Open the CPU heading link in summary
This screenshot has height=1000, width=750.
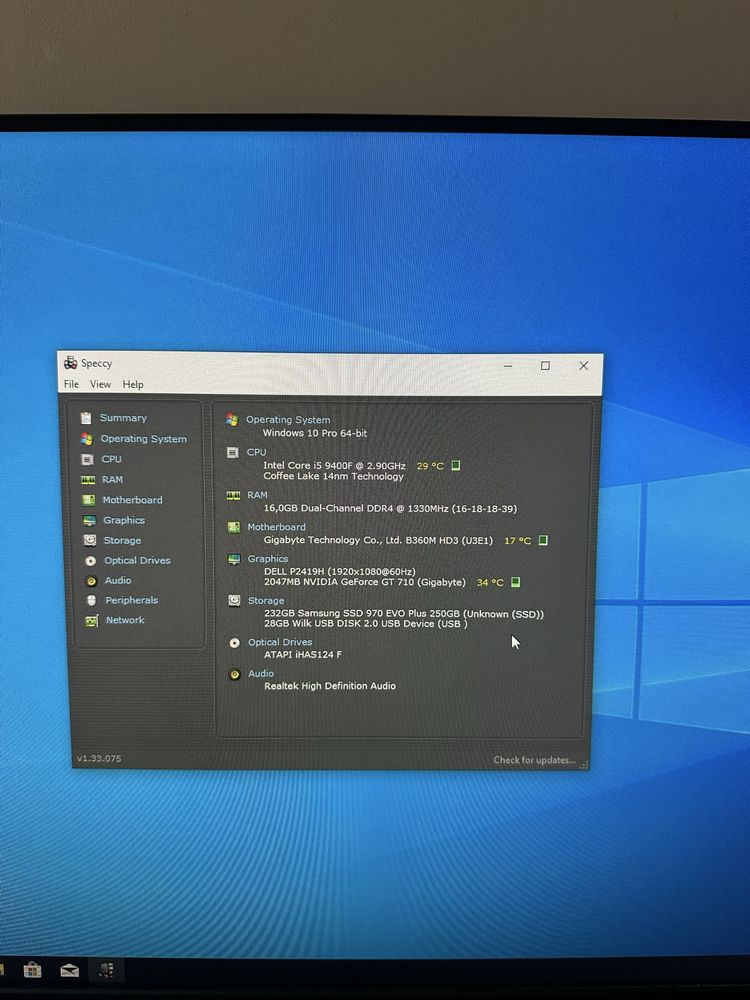(x=256, y=452)
